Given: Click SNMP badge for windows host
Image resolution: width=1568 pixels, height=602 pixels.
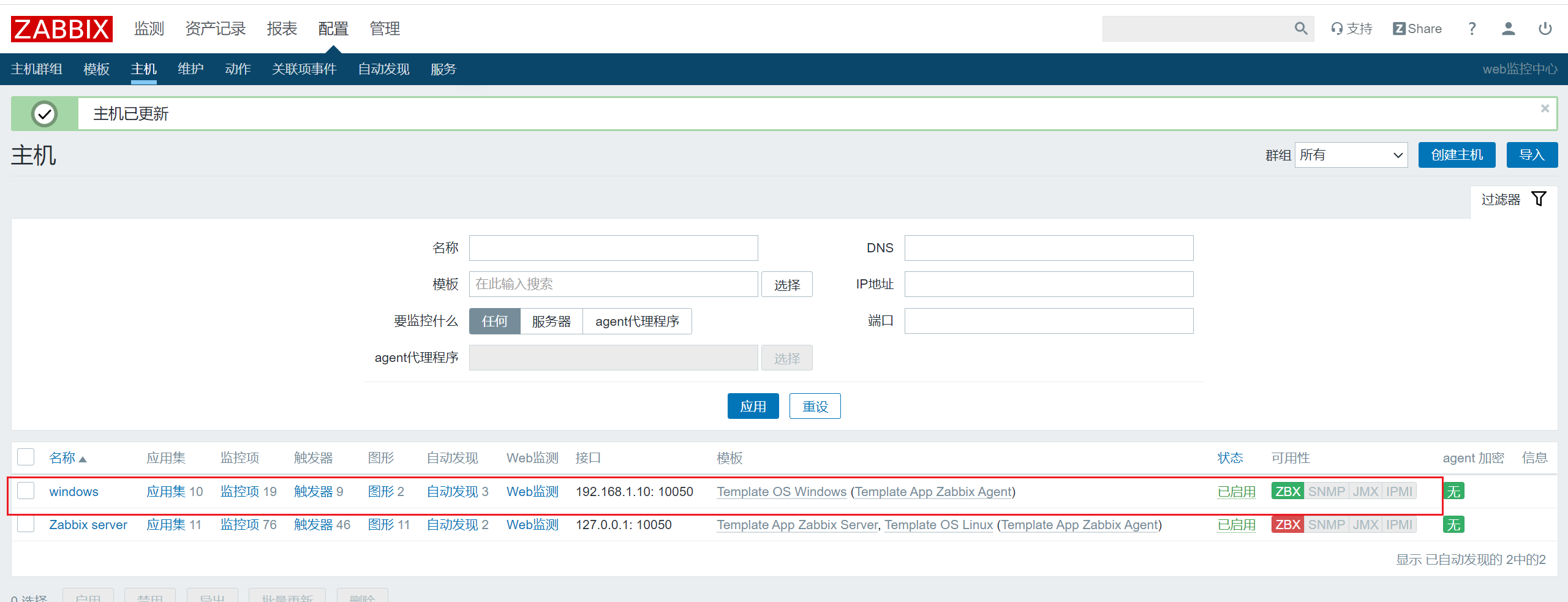Looking at the screenshot, I should point(1326,492).
